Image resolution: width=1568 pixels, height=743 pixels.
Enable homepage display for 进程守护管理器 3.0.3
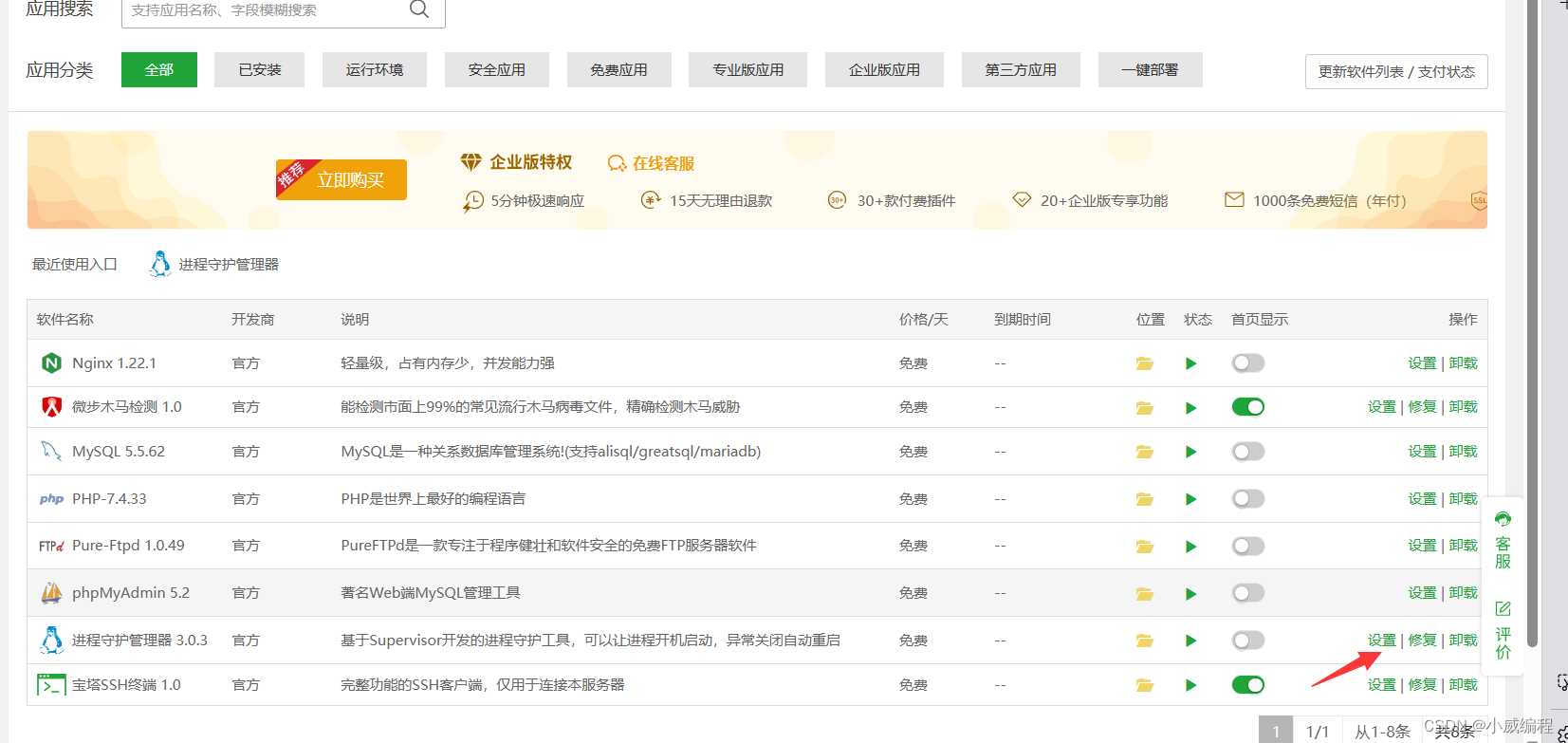pos(1248,641)
